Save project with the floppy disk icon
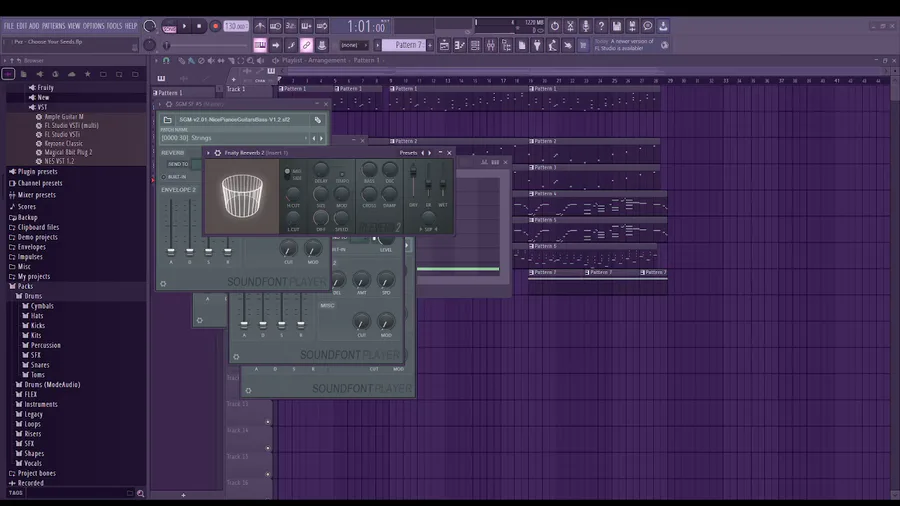900x506 pixels. click(616, 26)
